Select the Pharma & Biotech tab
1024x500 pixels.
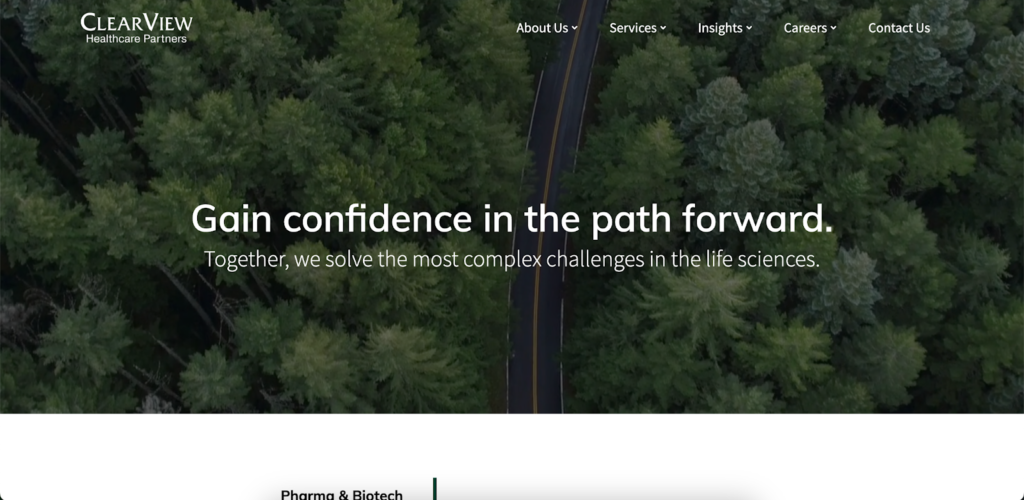point(342,494)
